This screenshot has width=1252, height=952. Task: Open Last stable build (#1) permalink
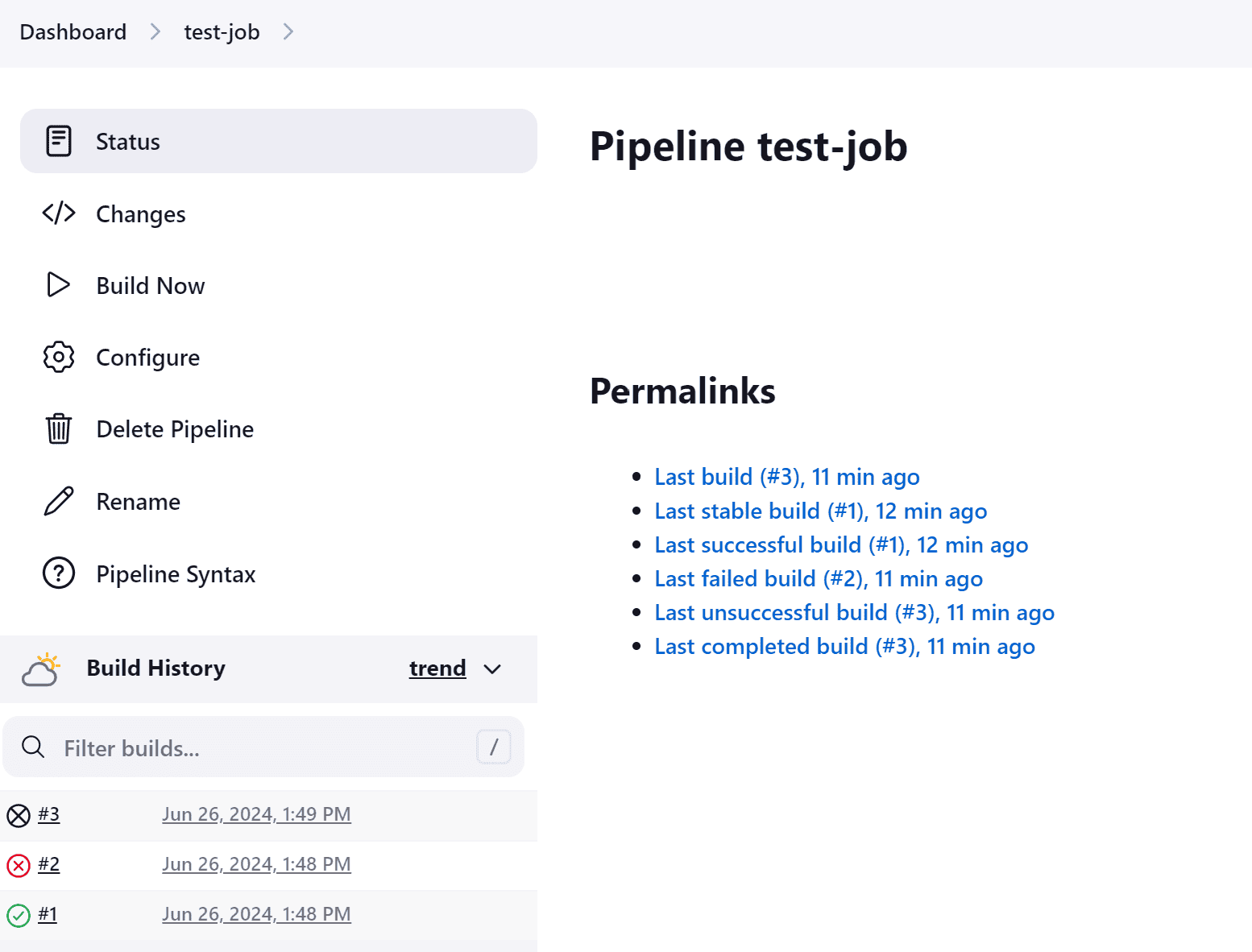[x=821, y=511]
